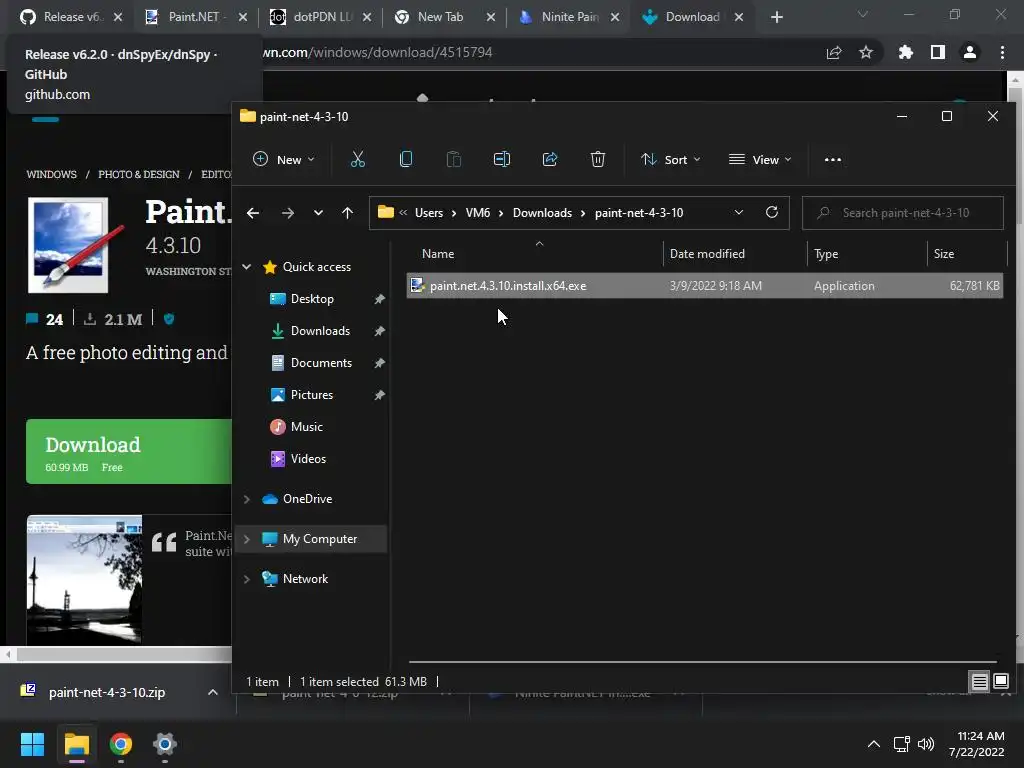This screenshot has height=768, width=1024.
Task: Expand the OneDrive tree node
Action: pyautogui.click(x=247, y=499)
